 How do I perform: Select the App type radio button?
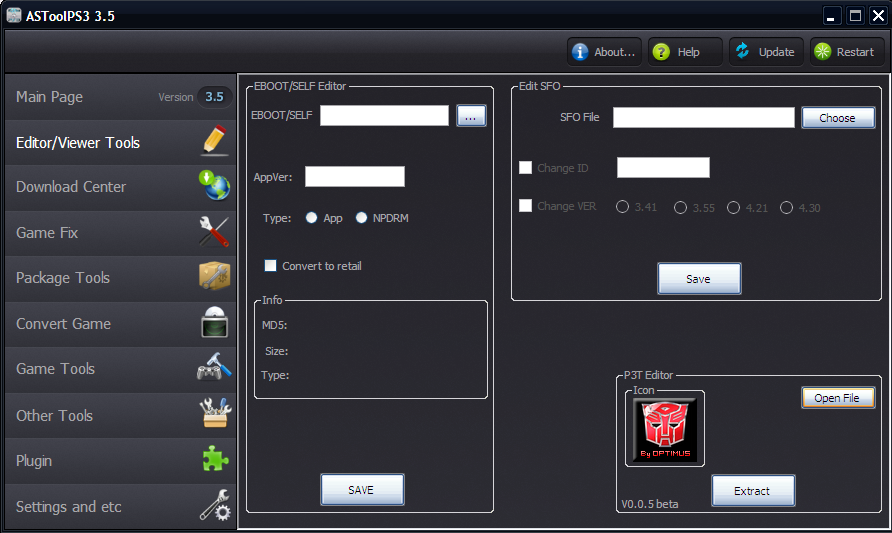311,218
